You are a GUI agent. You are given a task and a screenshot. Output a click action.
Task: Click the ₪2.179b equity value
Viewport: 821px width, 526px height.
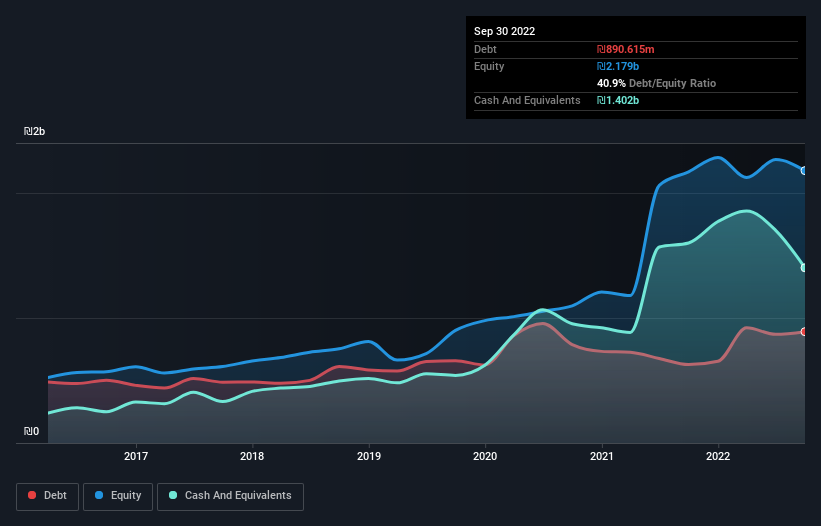(618, 66)
